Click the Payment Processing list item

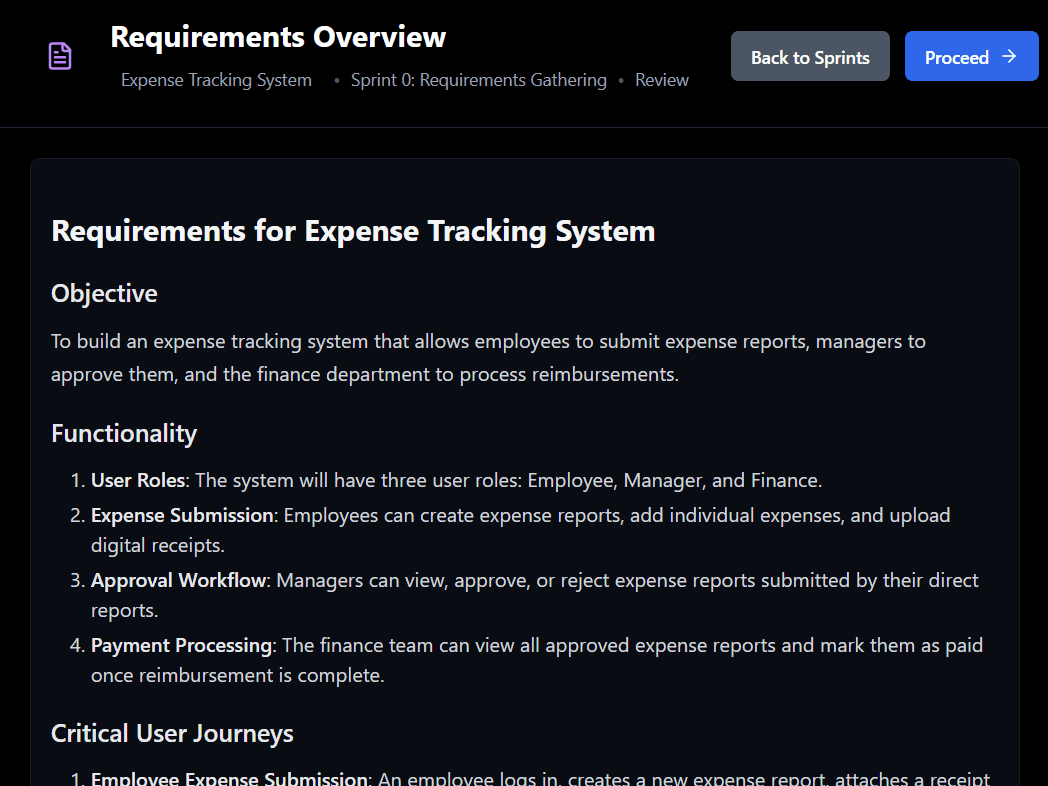click(x=537, y=660)
